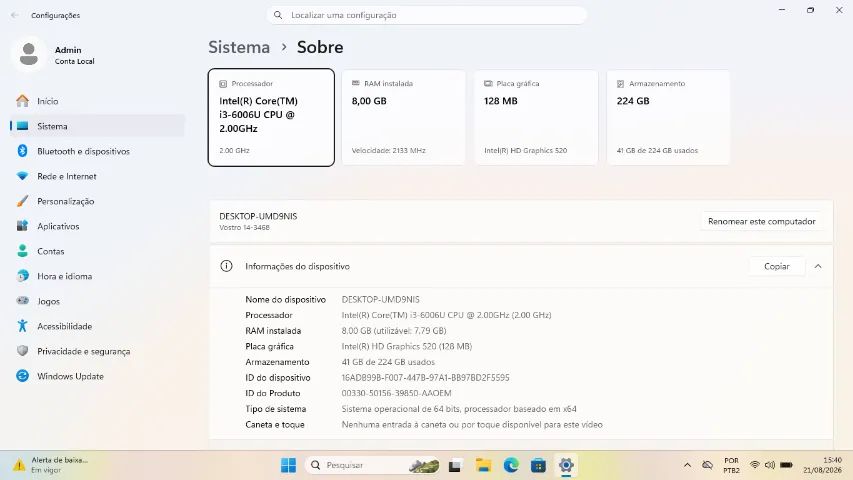Select the Armazenamento card
Screen dimensions: 853x480
point(668,117)
